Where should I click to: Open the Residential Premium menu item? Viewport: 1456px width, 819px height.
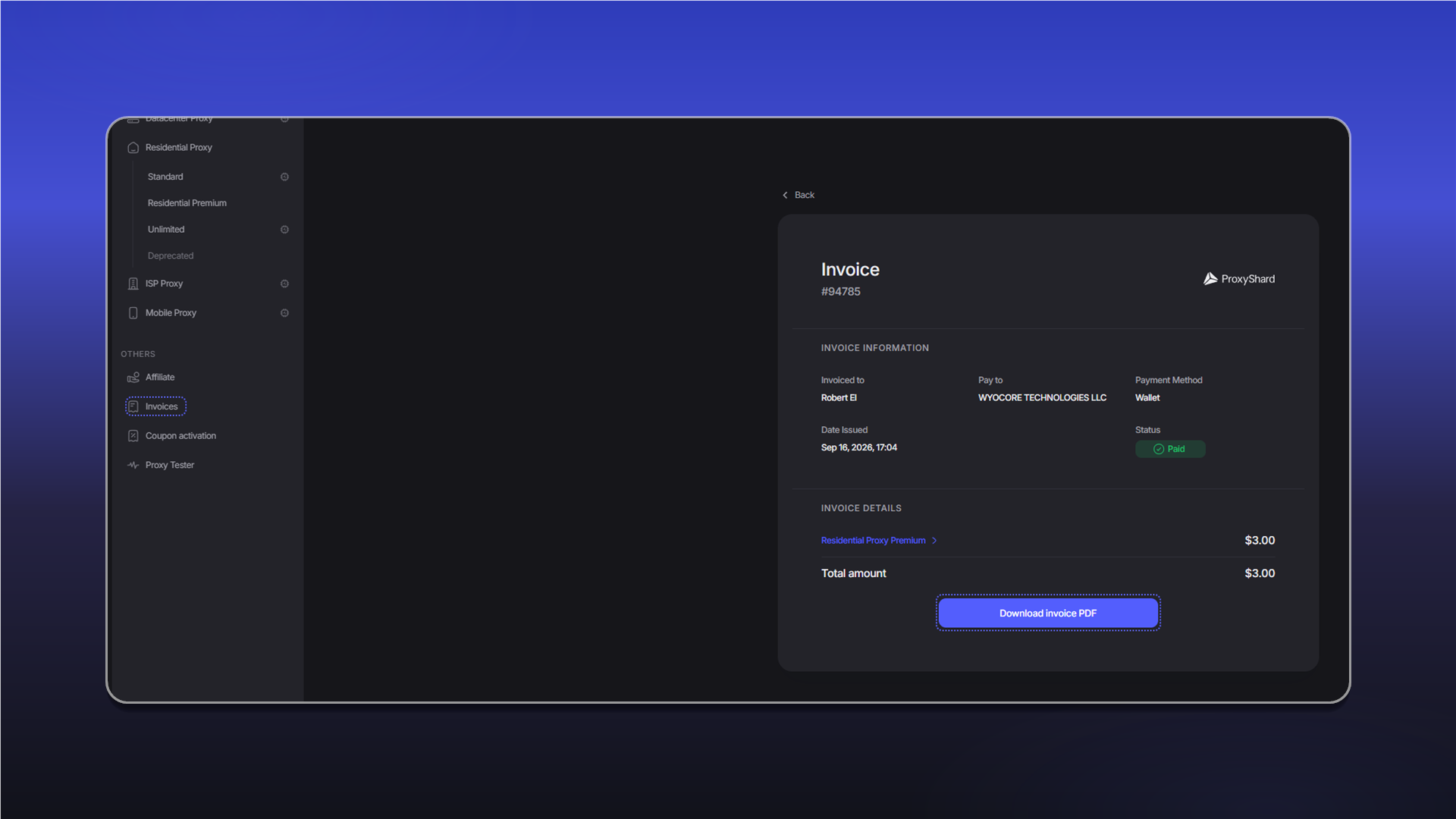click(187, 203)
